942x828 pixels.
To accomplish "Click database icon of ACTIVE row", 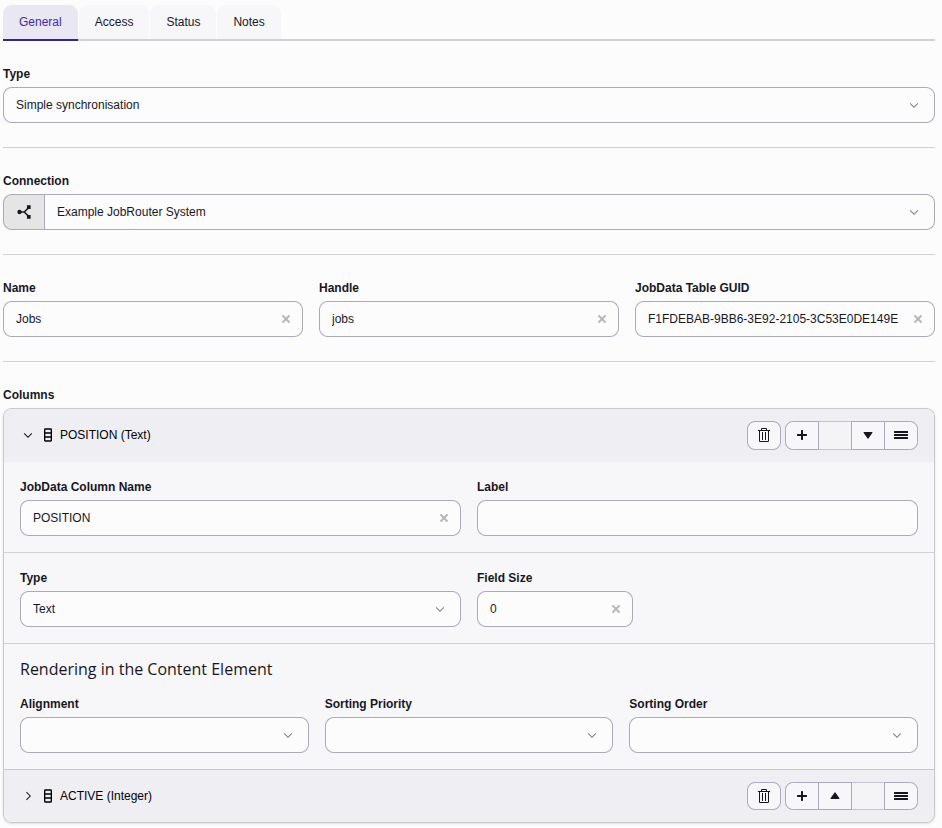I will pyautogui.click(x=48, y=796).
